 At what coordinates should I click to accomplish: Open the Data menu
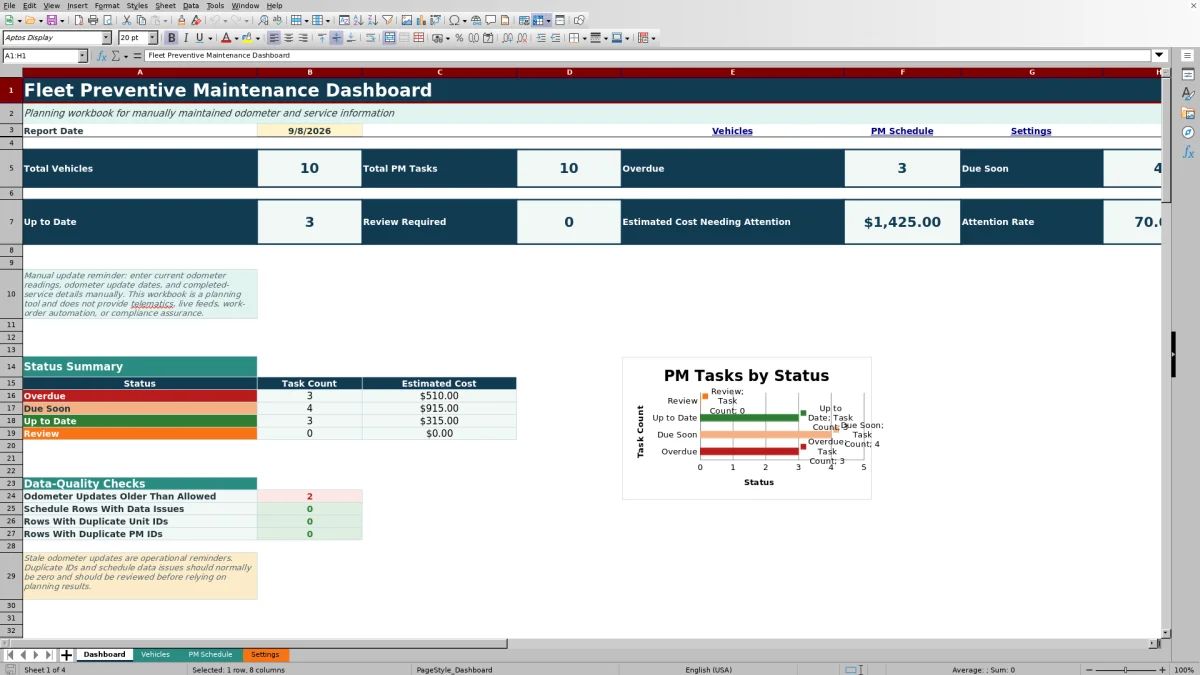click(x=191, y=6)
